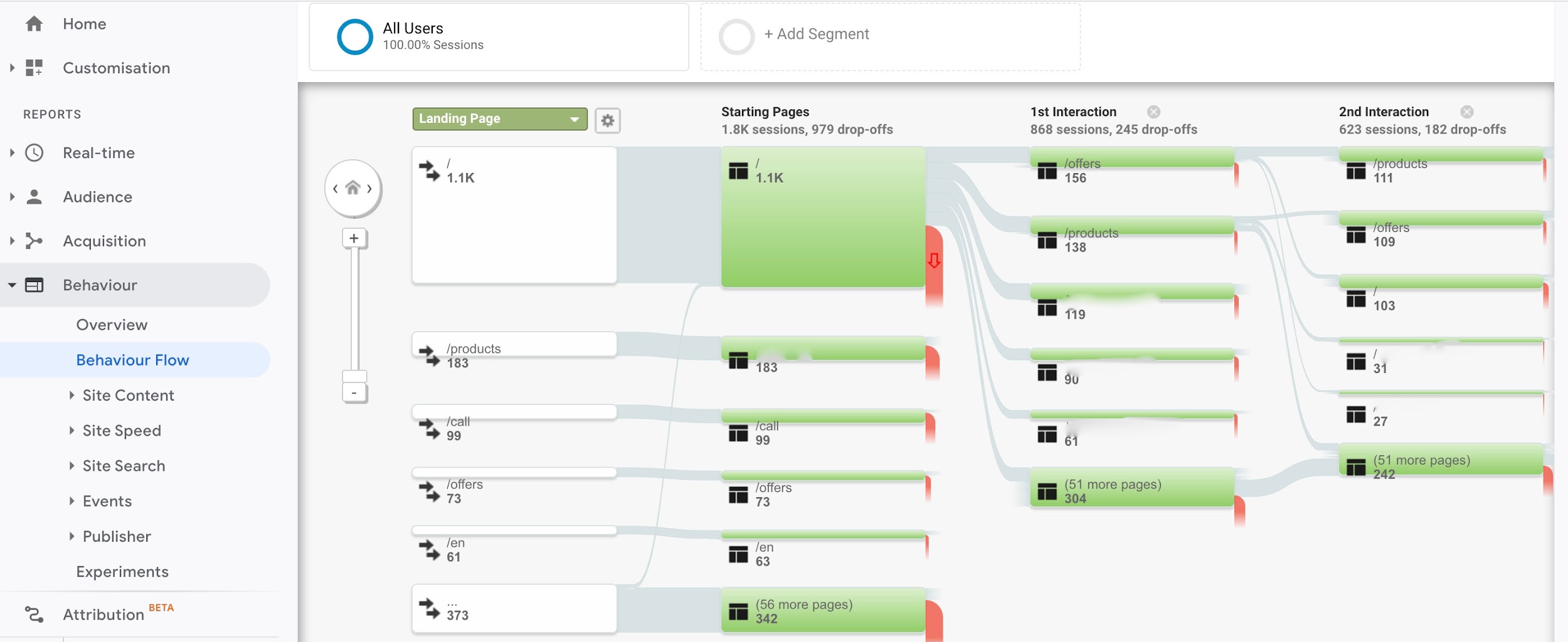Remove the 1st Interaction column
Viewport: 1568px width, 642px height.
pyautogui.click(x=1153, y=112)
